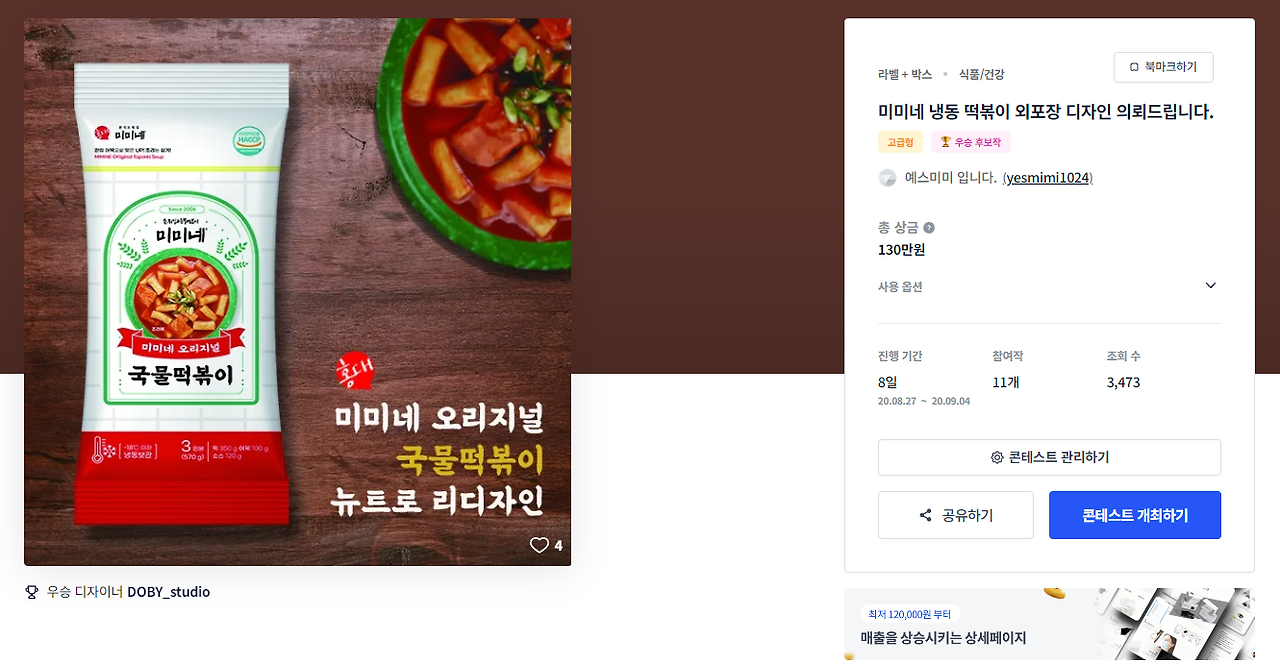
Task: Click the bookmark icon in 북마크하기 button
Action: (1134, 67)
